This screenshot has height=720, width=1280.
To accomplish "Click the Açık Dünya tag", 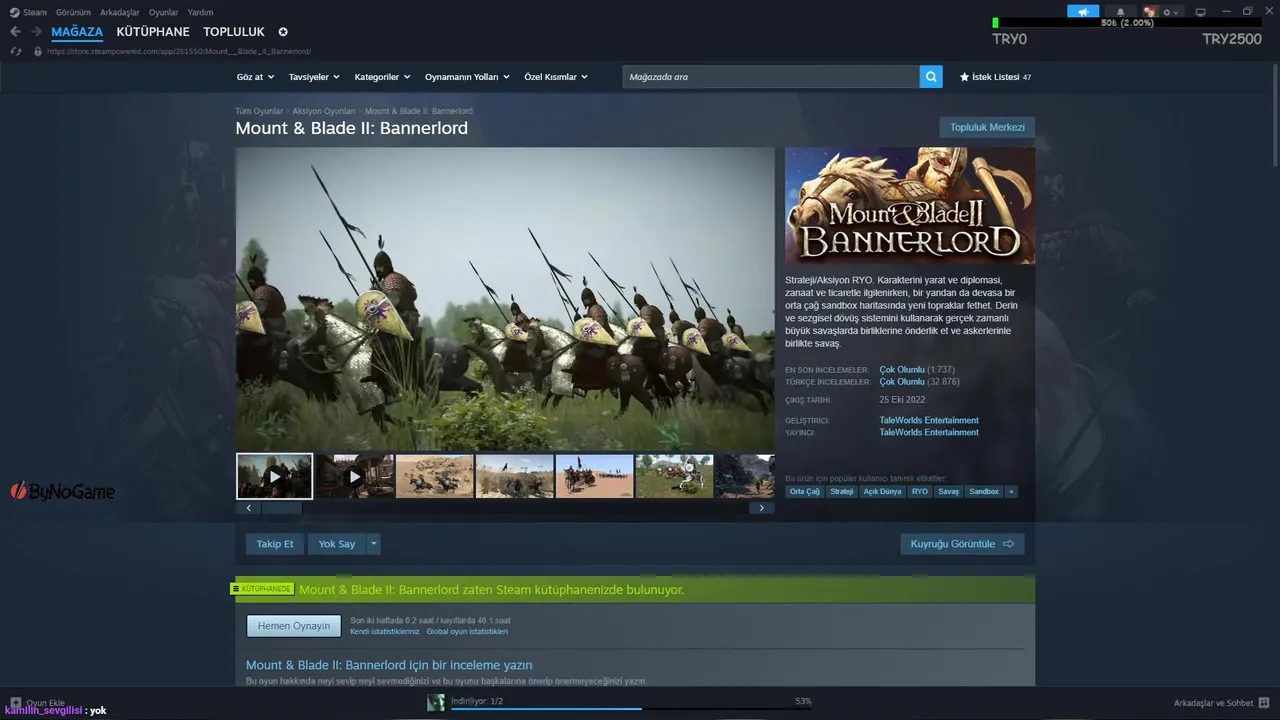I will [883, 492].
